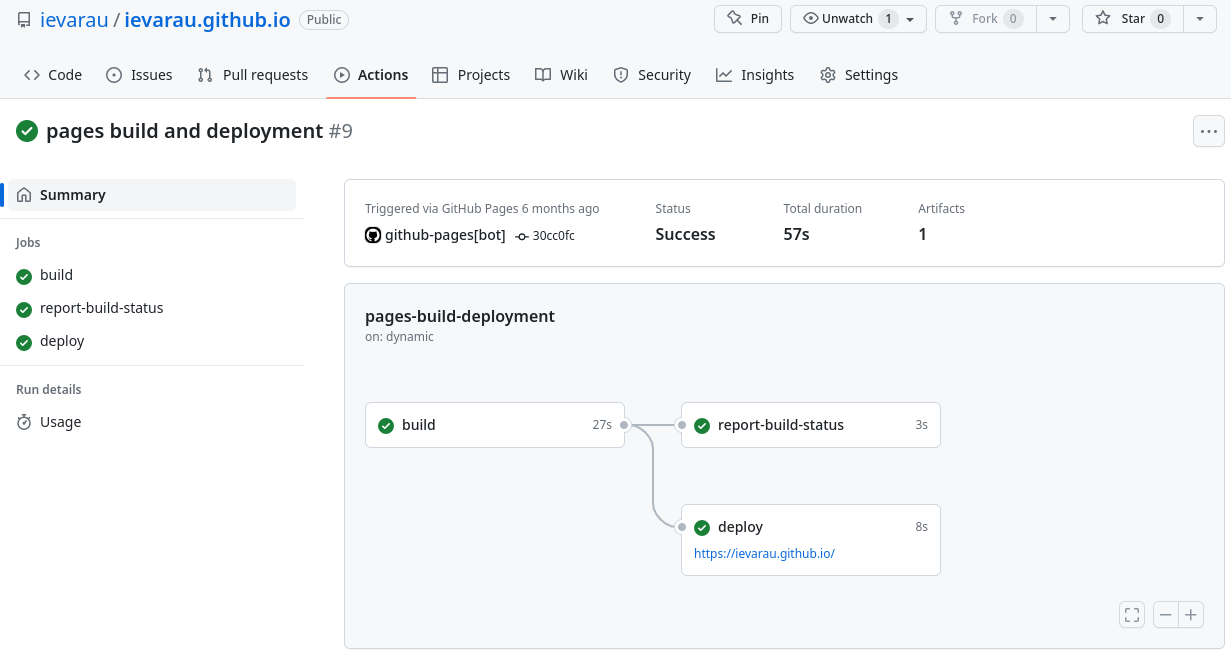Expand the Star lists dropdown arrow
Image resolution: width=1231 pixels, height=654 pixels.
[1200, 19]
